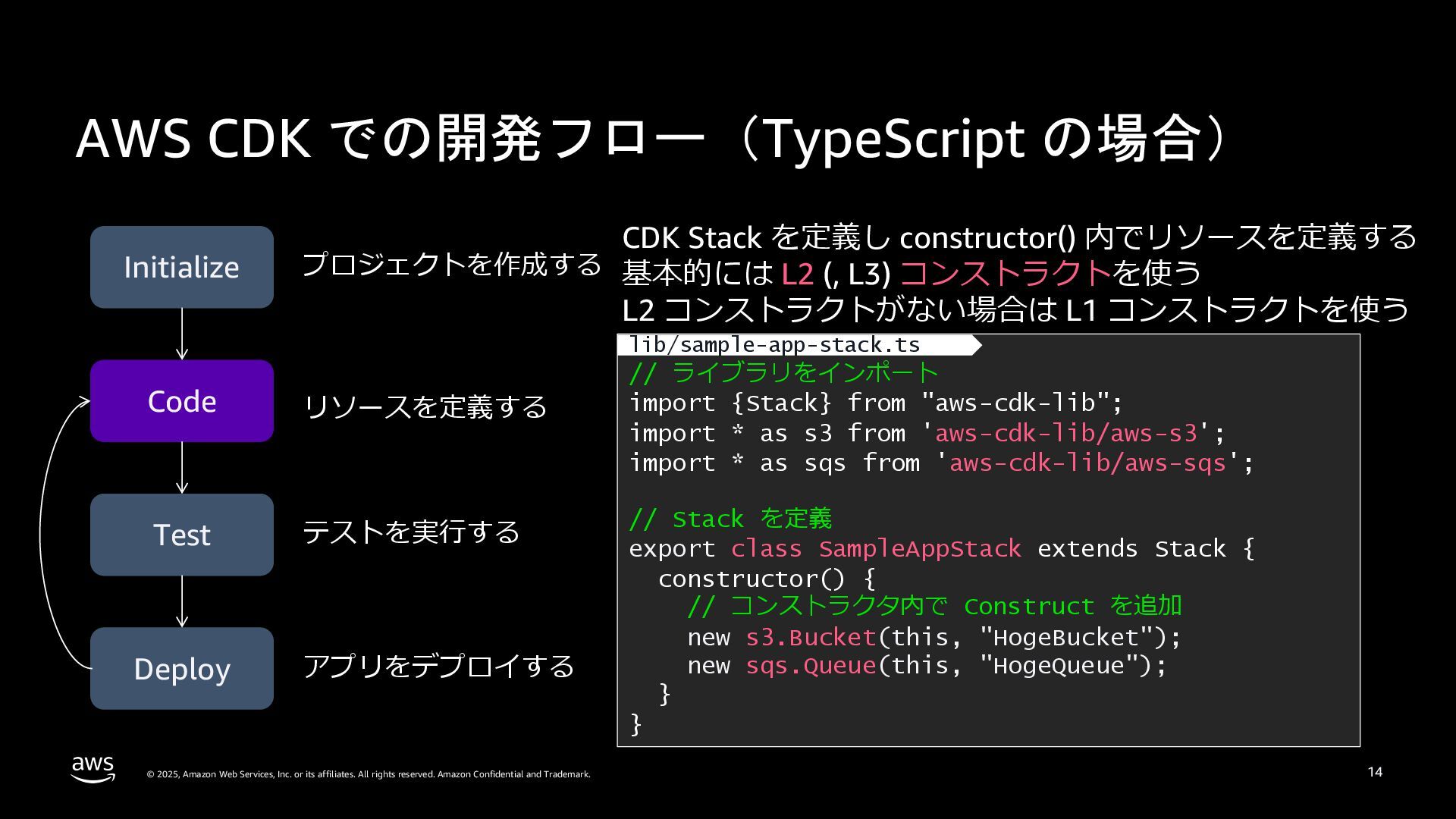The width and height of the screenshot is (1456, 819).
Task: Click the Deploy step box
Action: (182, 668)
